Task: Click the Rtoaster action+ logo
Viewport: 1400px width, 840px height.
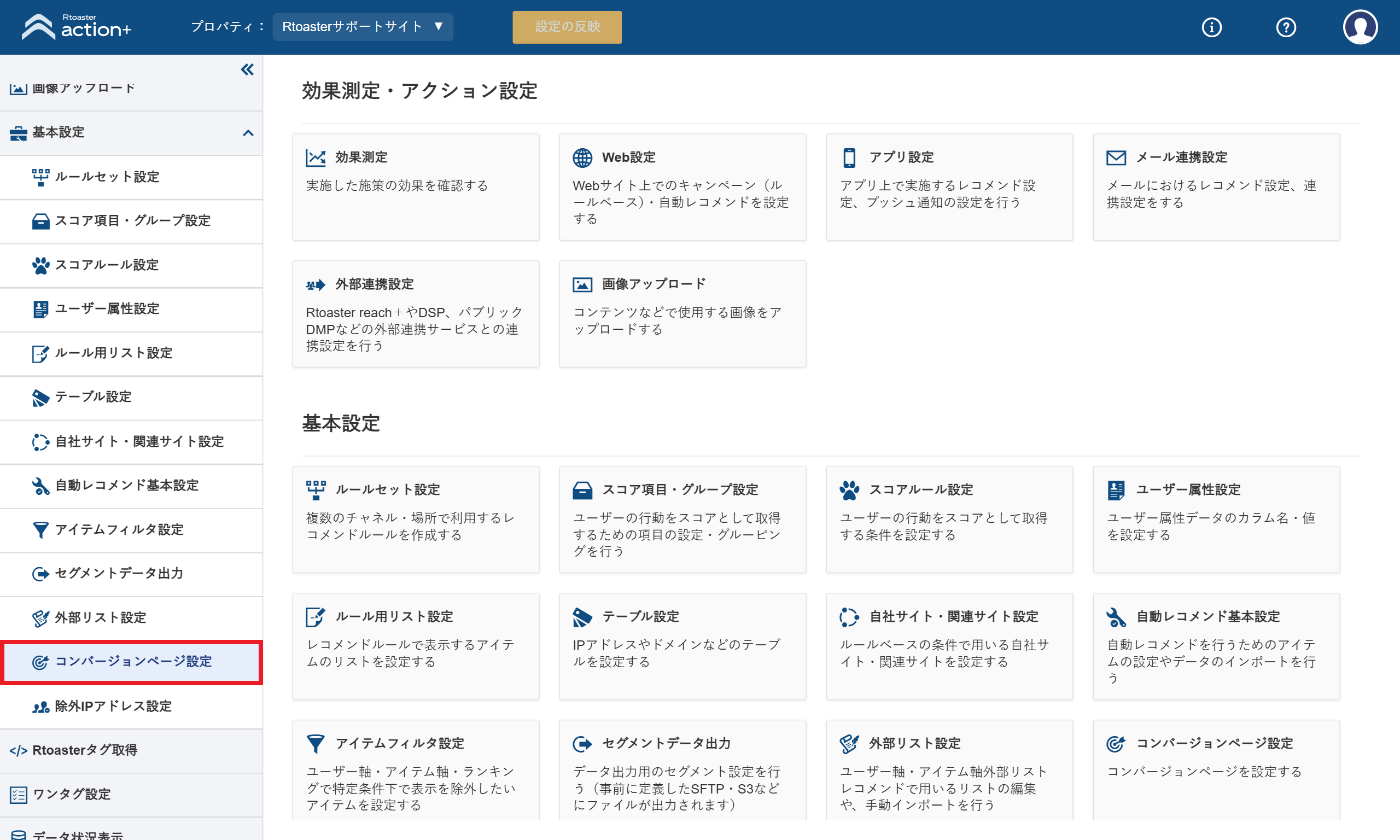Action: [x=77, y=27]
